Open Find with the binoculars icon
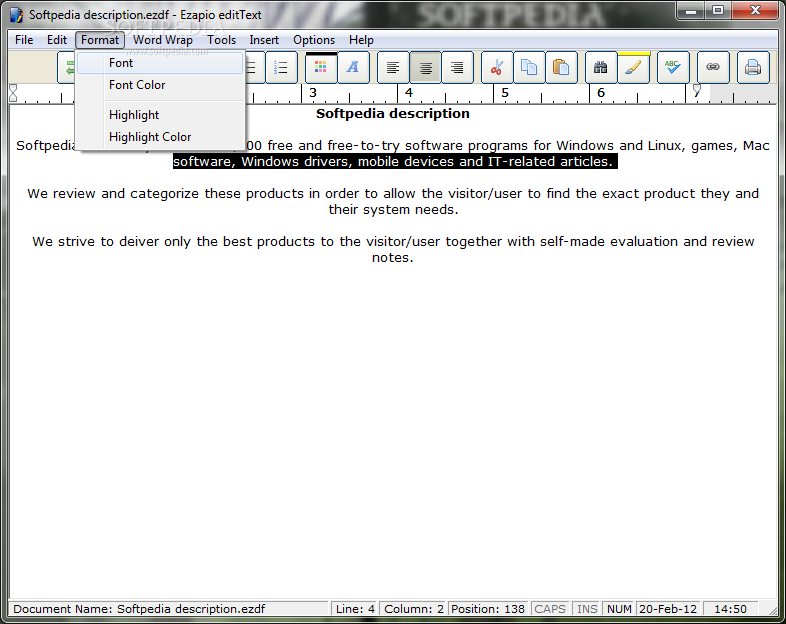786x624 pixels. click(601, 68)
